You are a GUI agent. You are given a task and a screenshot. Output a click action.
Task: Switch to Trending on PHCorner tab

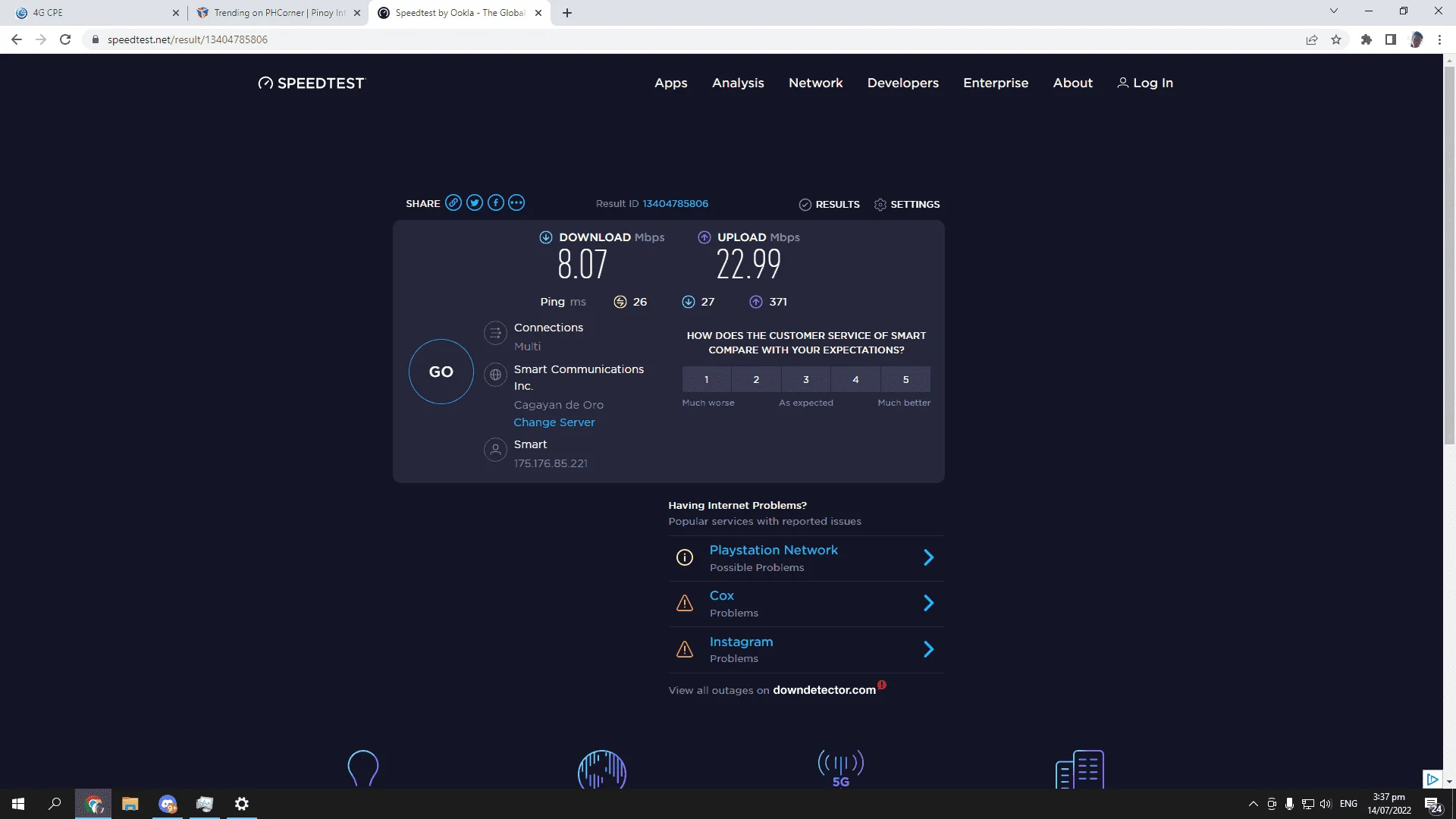click(x=279, y=13)
